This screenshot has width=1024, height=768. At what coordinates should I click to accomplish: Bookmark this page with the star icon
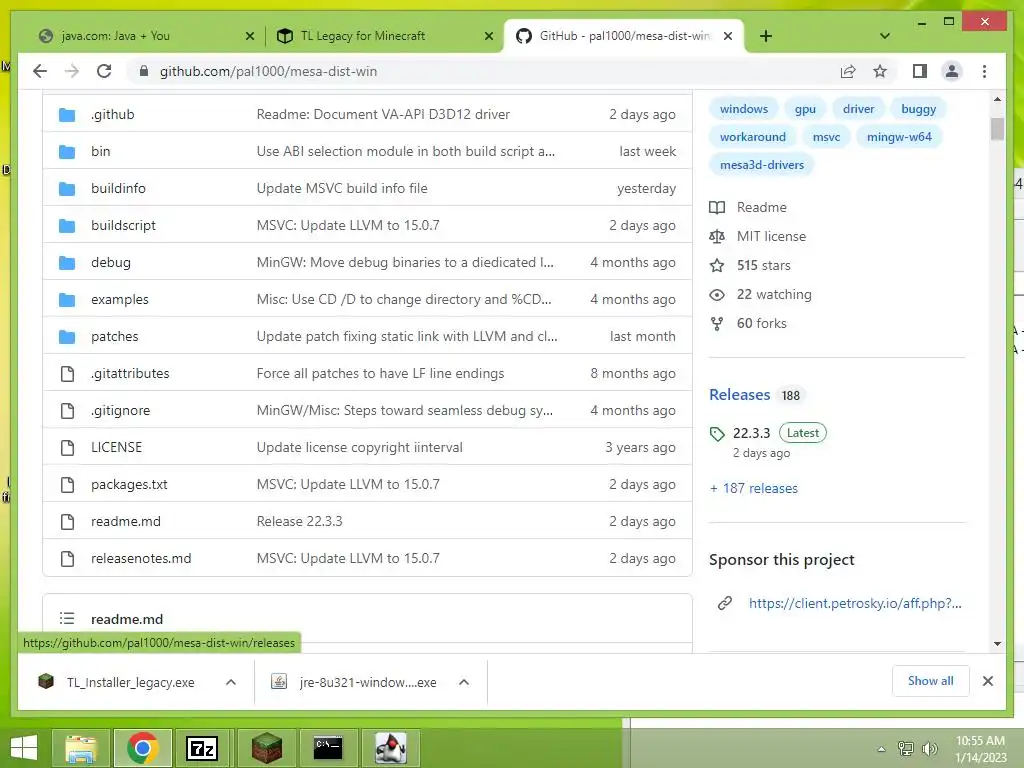point(880,71)
